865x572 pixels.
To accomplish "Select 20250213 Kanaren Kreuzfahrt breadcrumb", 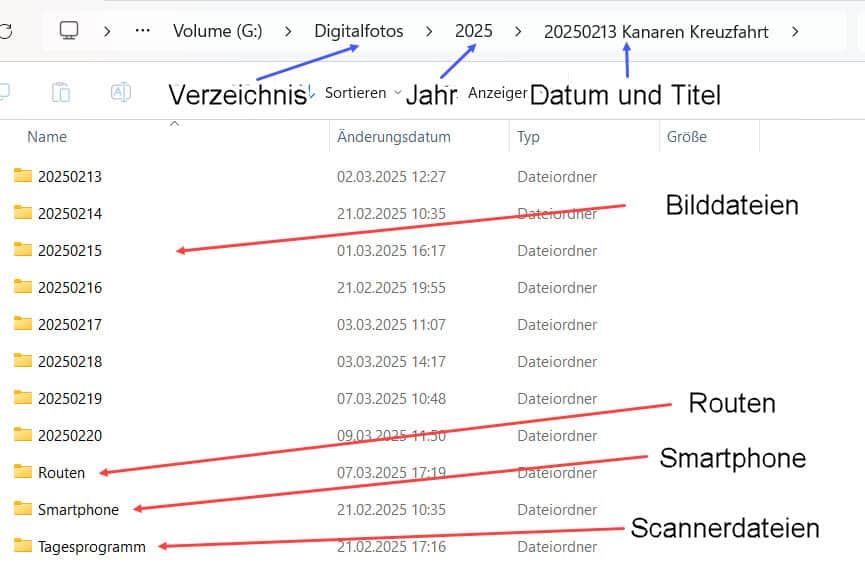I will click(x=656, y=32).
